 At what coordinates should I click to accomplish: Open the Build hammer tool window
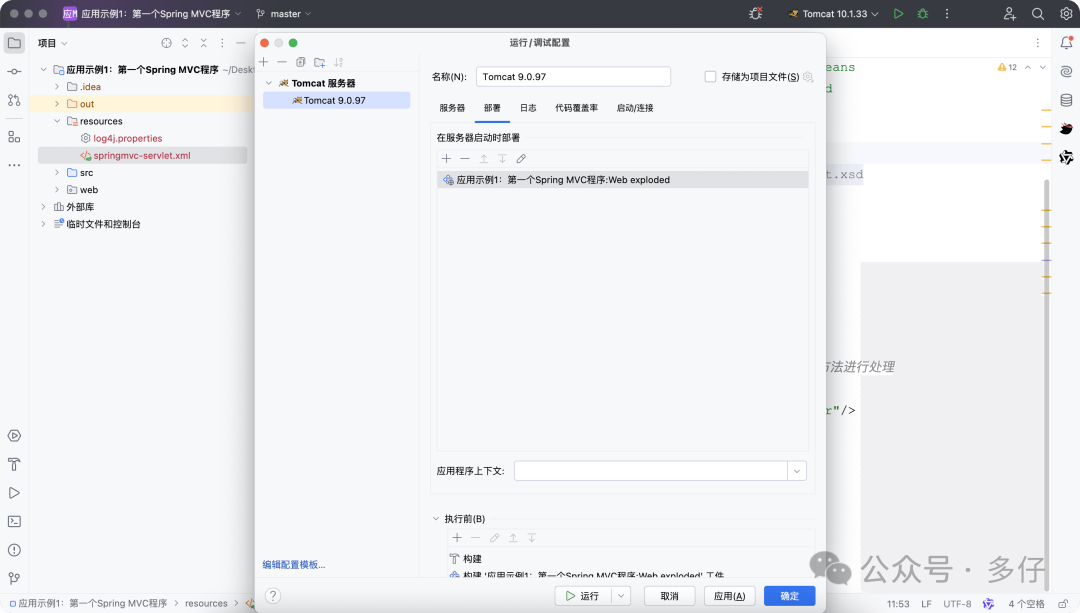click(14, 464)
